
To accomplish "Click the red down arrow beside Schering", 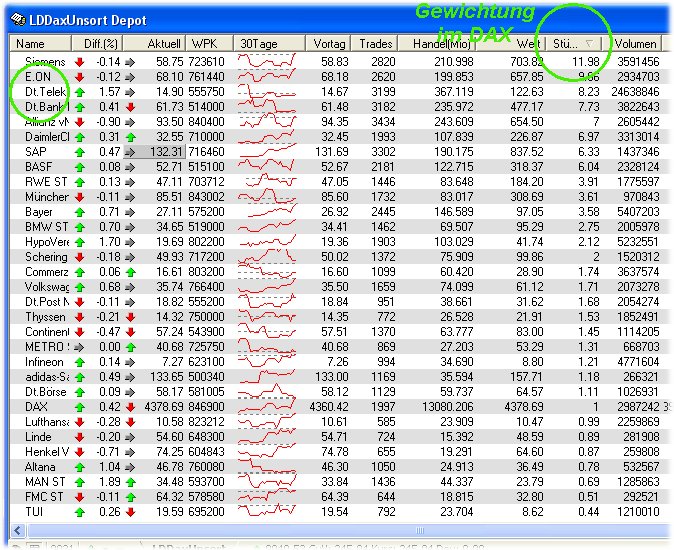I will 80,257.
